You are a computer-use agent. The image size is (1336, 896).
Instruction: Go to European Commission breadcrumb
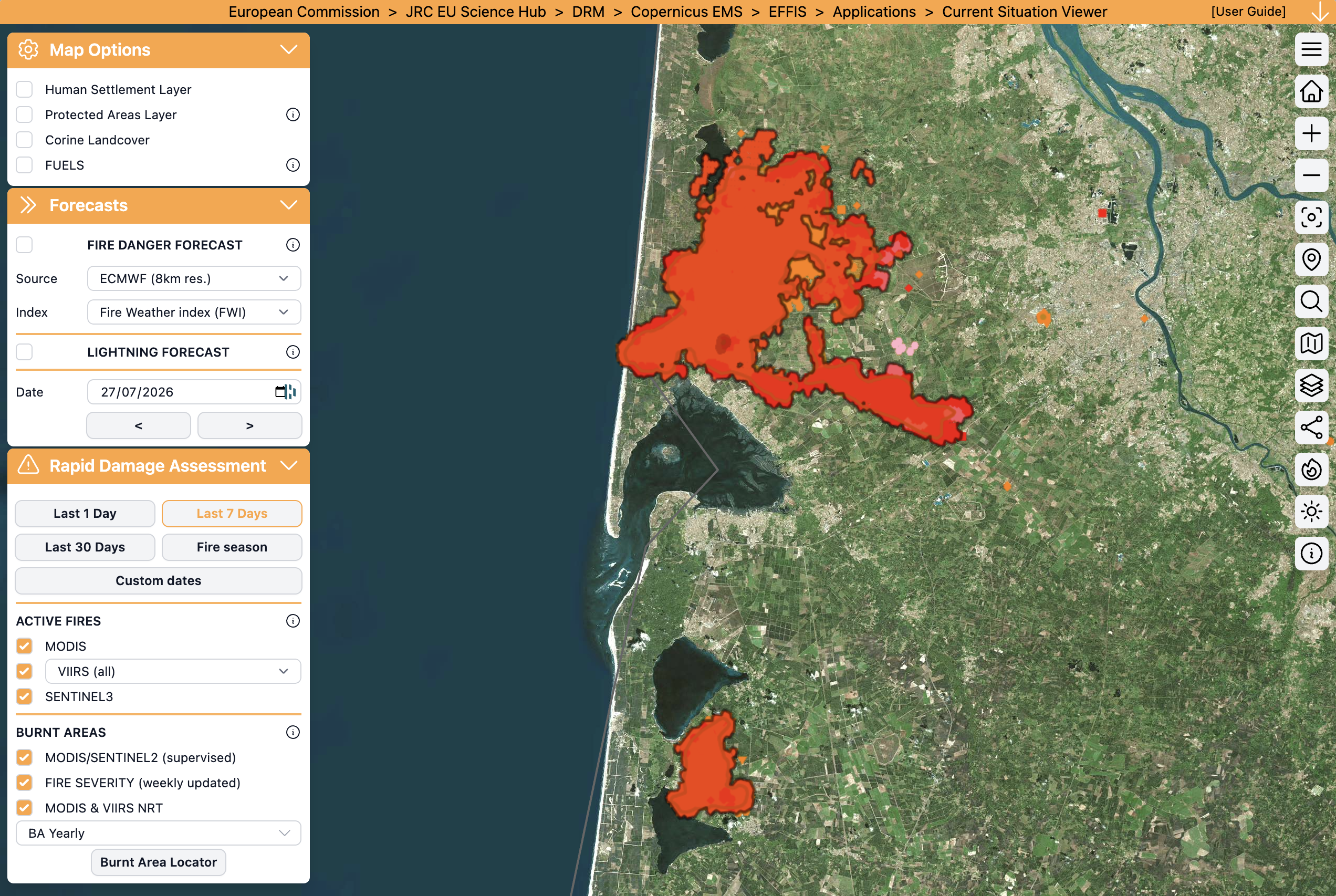tap(304, 12)
